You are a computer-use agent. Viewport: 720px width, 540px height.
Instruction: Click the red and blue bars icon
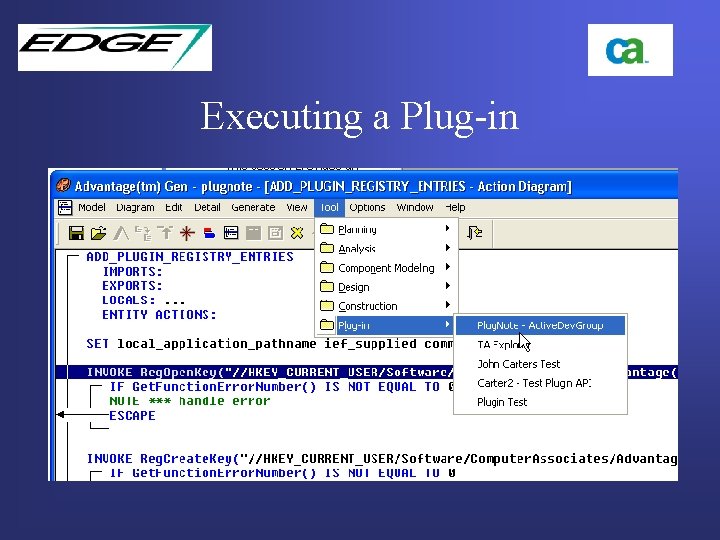point(209,233)
